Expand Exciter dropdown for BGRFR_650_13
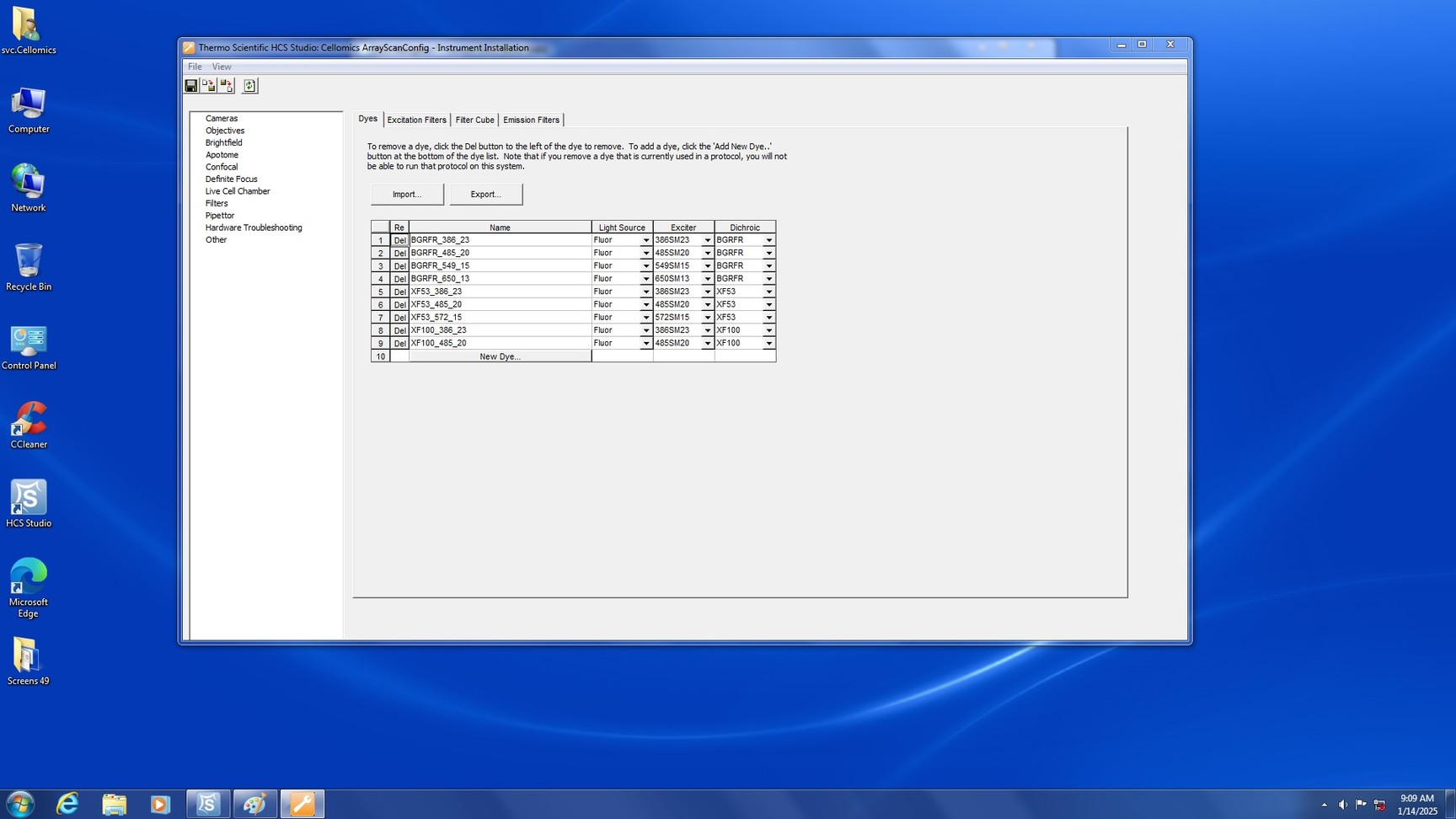 coord(707,279)
